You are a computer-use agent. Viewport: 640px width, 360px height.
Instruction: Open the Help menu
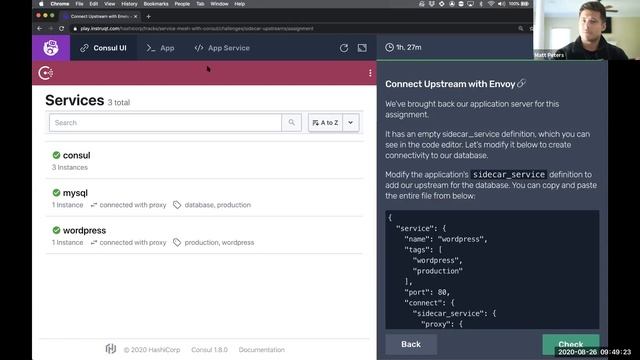(240, 4)
